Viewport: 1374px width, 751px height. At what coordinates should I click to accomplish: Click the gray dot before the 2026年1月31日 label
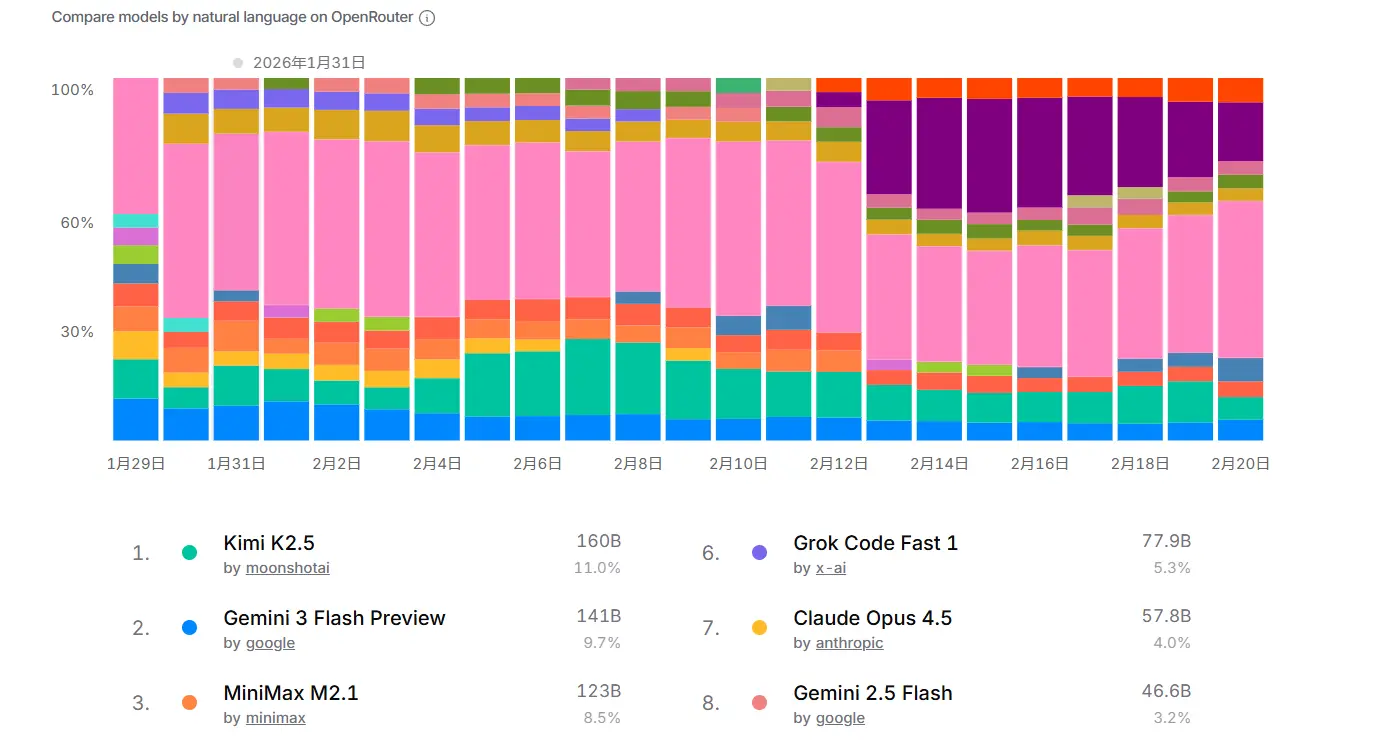(238, 63)
